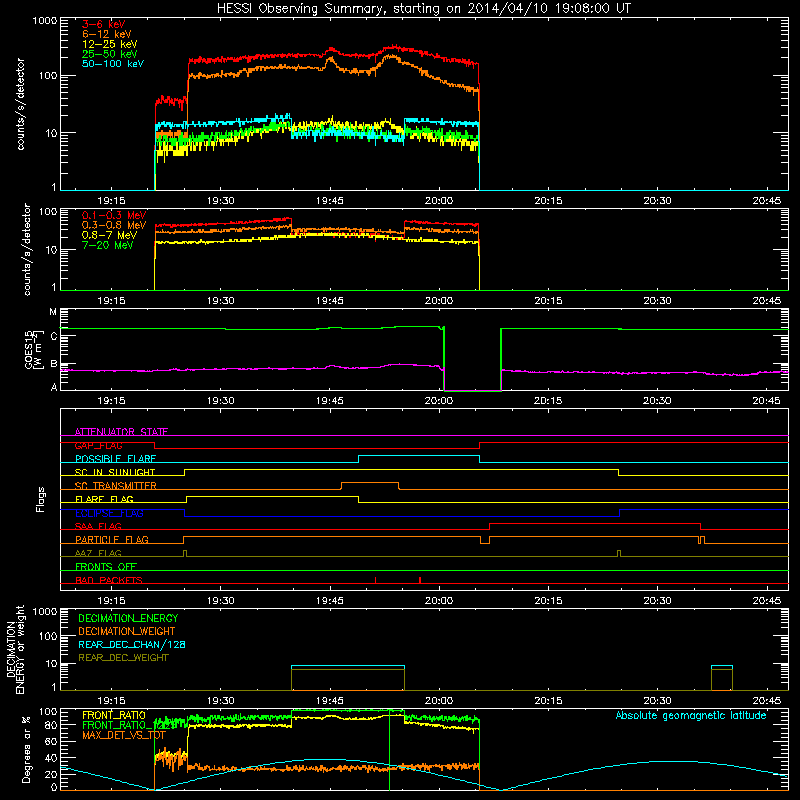Click the FRONT_RATIO legend label
This screenshot has width=800, height=800.
pyautogui.click(x=114, y=715)
